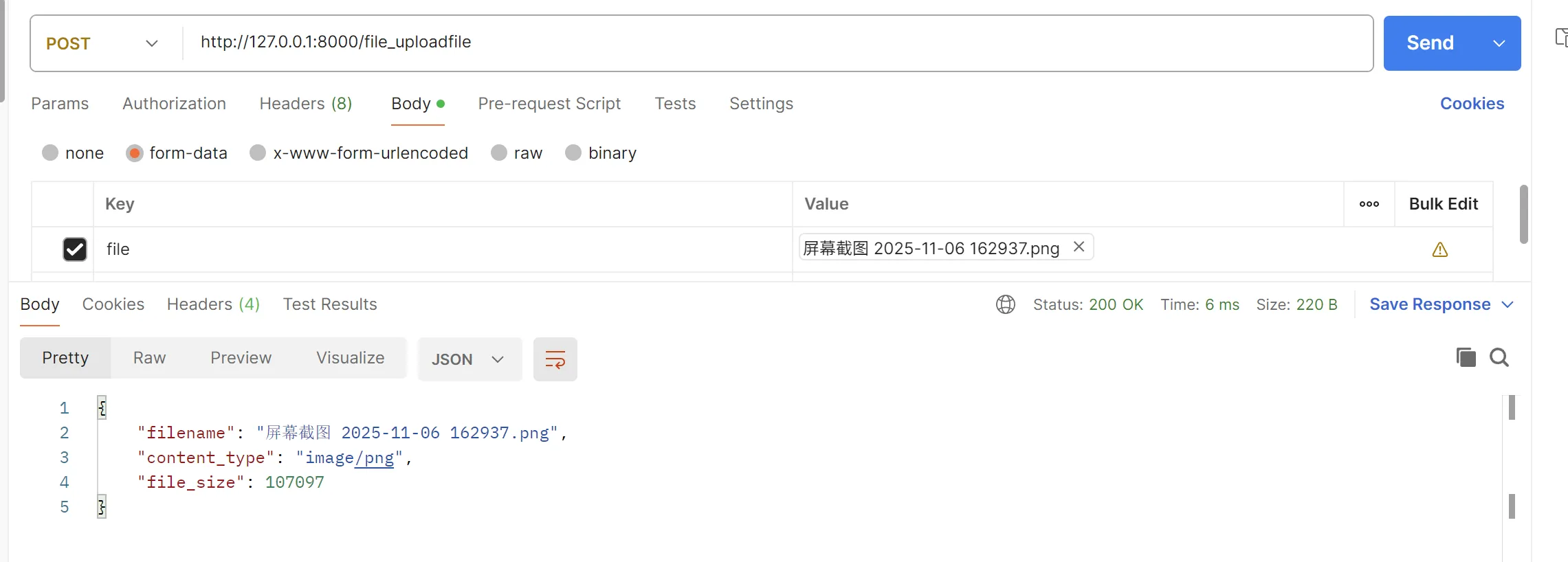Open the response Headers (4) tab
The image size is (1568, 562).
pyautogui.click(x=213, y=304)
